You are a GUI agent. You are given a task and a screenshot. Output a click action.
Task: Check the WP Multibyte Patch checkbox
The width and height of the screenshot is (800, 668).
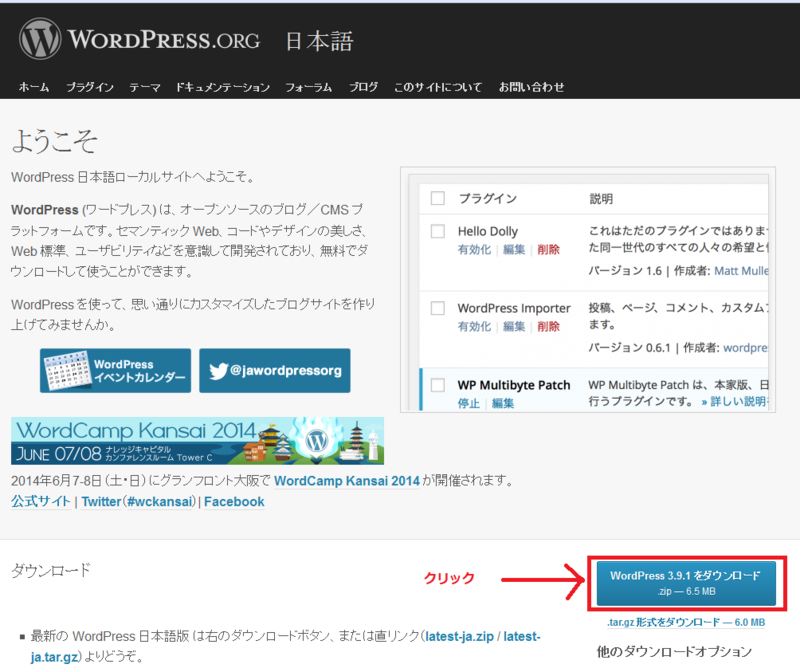(x=437, y=384)
